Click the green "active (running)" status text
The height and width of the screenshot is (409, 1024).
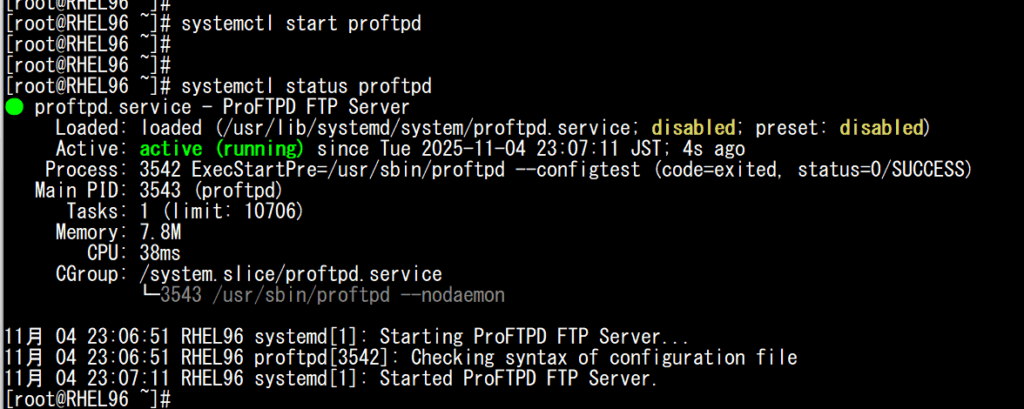tap(218, 149)
